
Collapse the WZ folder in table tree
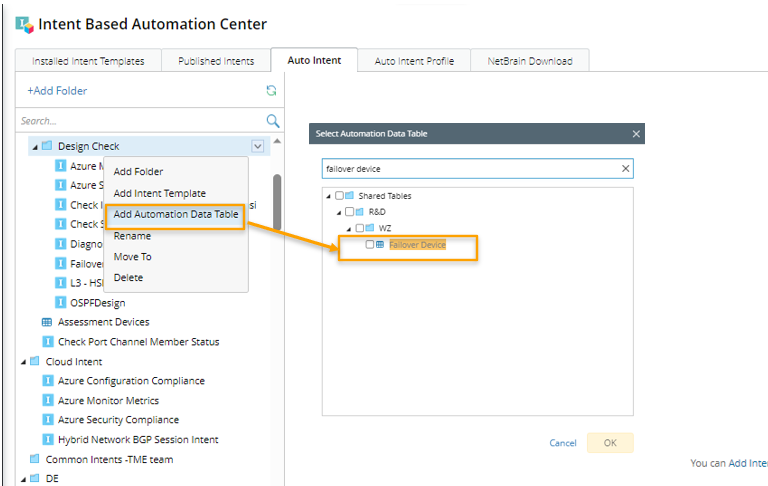click(349, 228)
